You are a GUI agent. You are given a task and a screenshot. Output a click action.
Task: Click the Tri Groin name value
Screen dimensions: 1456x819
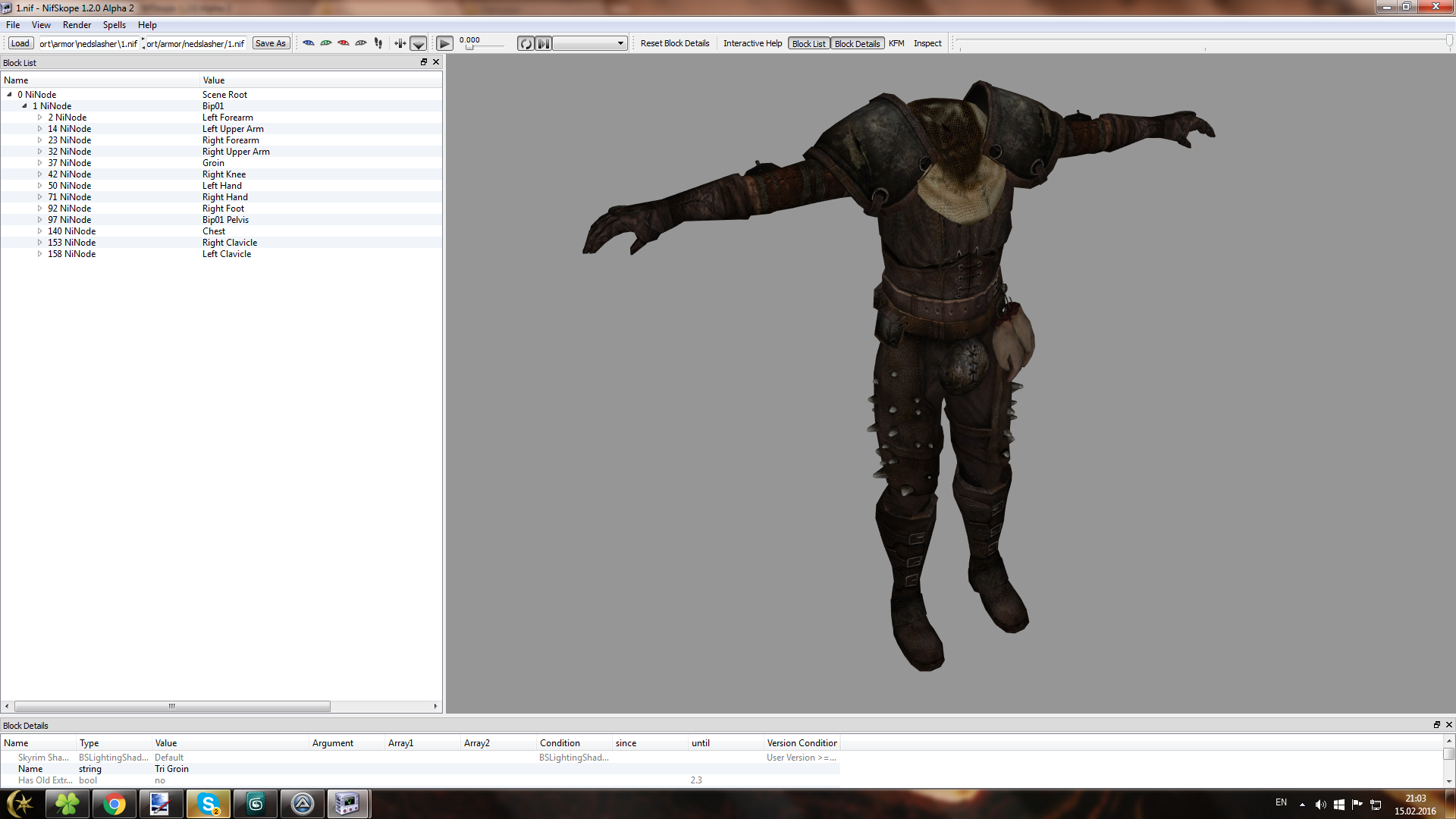click(x=171, y=769)
